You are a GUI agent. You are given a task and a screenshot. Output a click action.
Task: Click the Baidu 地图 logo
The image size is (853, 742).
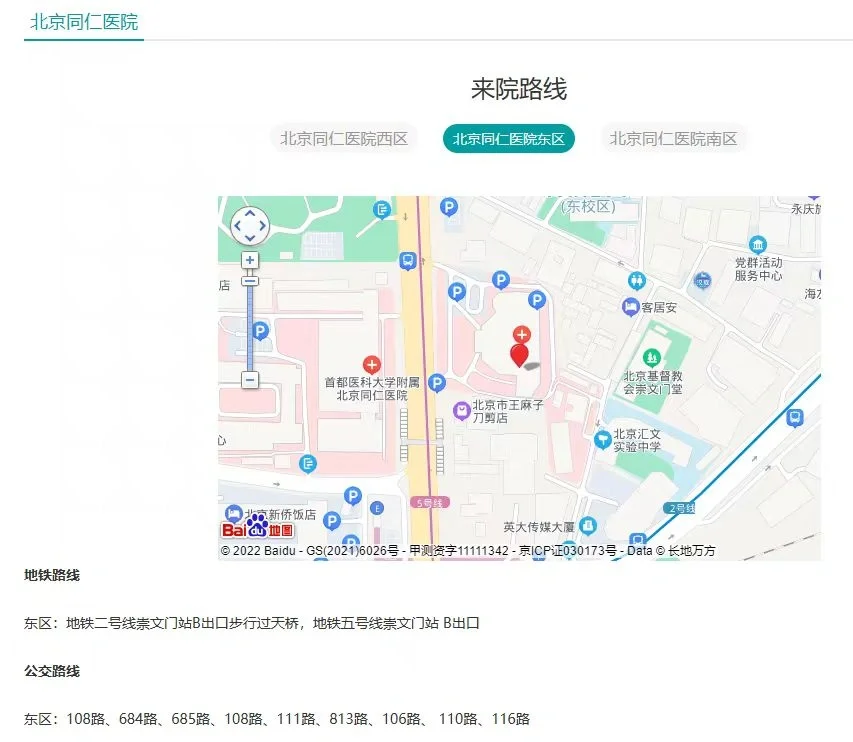(x=257, y=527)
